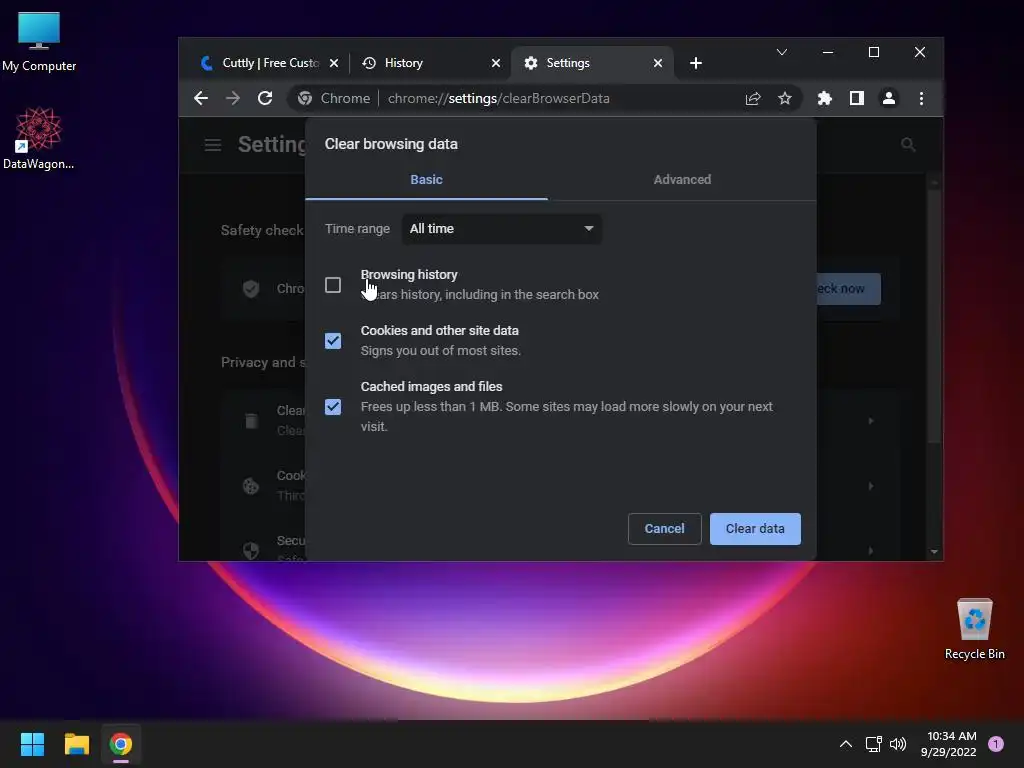Bookmark this page with star icon

point(784,99)
